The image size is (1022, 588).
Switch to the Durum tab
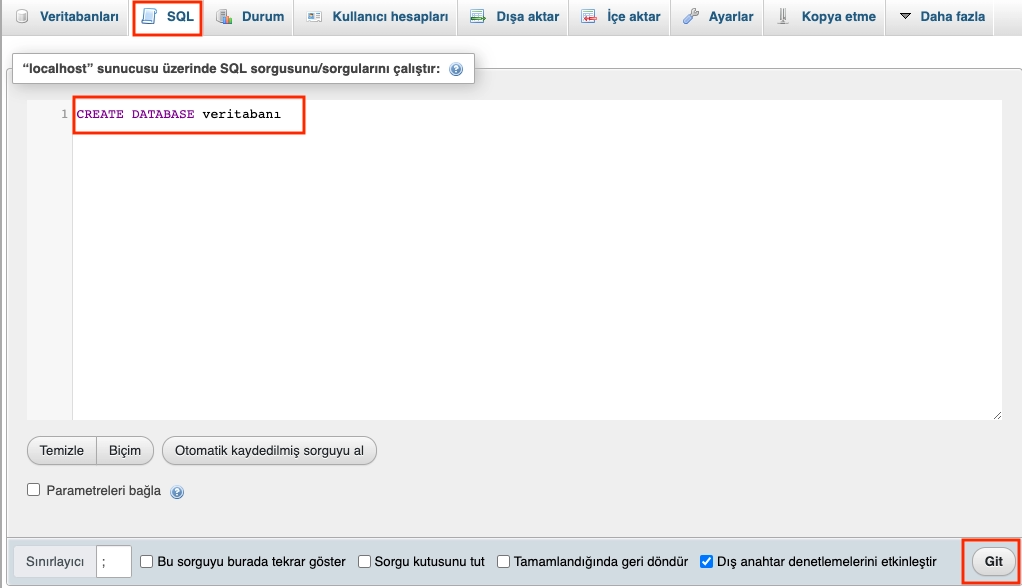coord(250,16)
